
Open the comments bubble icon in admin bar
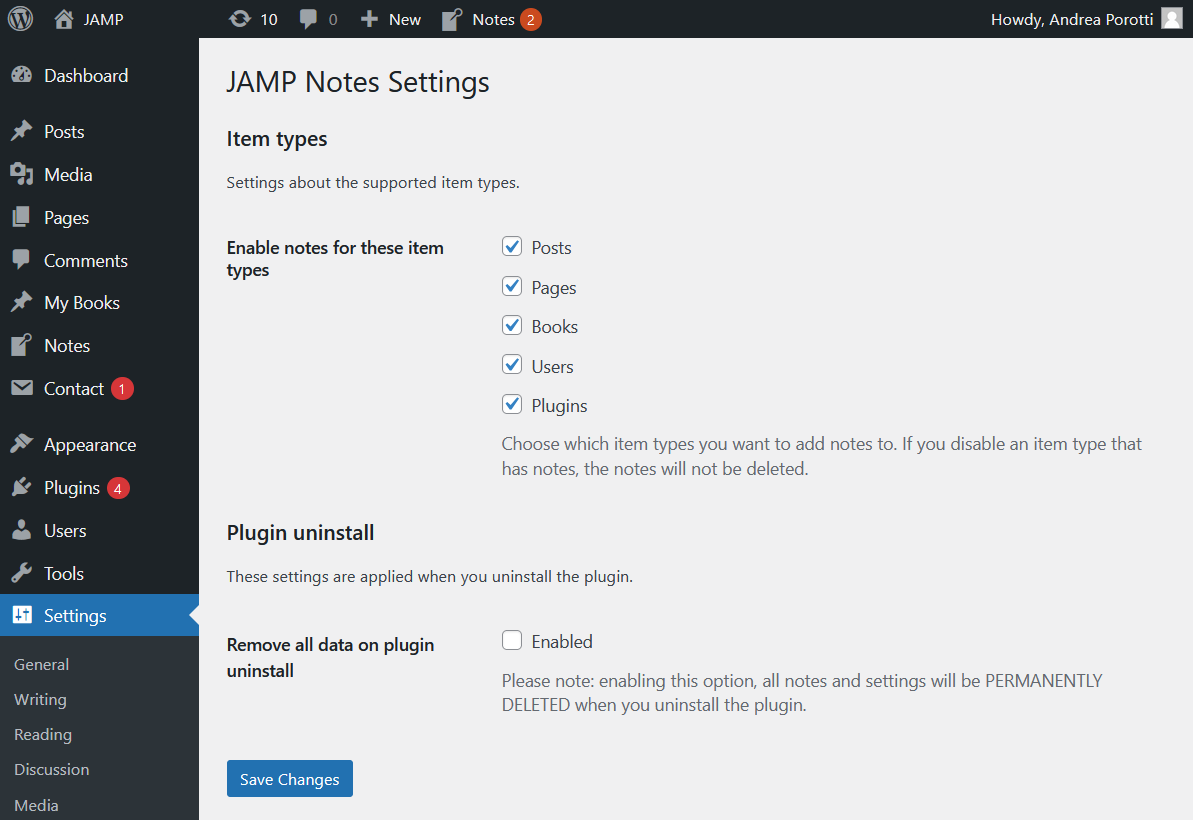point(308,20)
